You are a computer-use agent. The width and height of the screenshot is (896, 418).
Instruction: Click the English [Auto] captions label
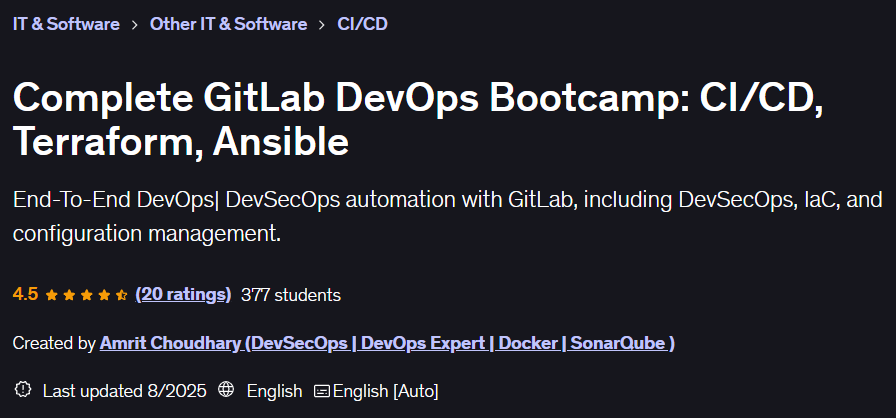(x=386, y=391)
